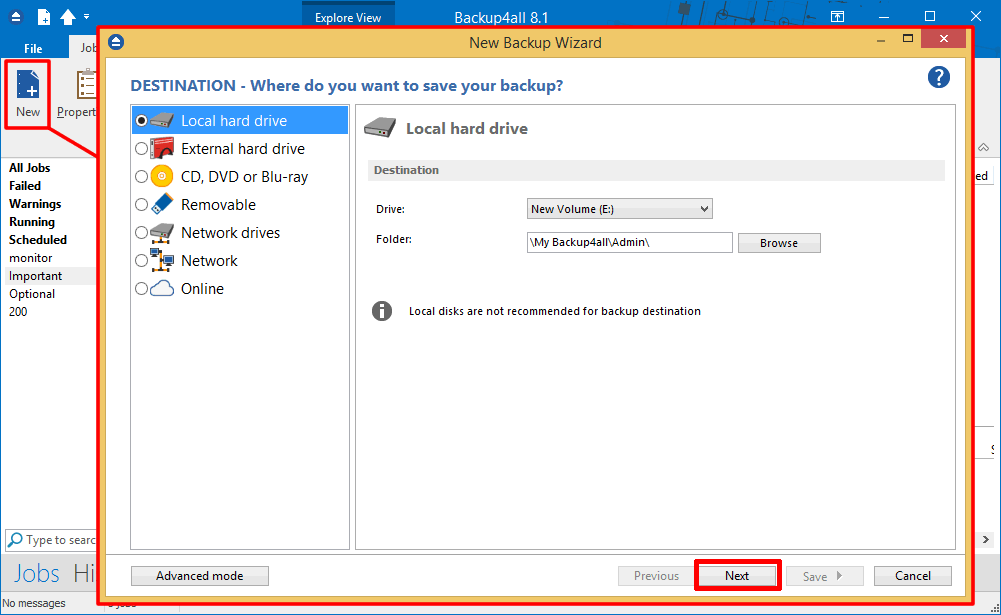The height and width of the screenshot is (615, 1001).
Task: Expand the quick access toolbar customize arrow
Action: (x=87, y=17)
